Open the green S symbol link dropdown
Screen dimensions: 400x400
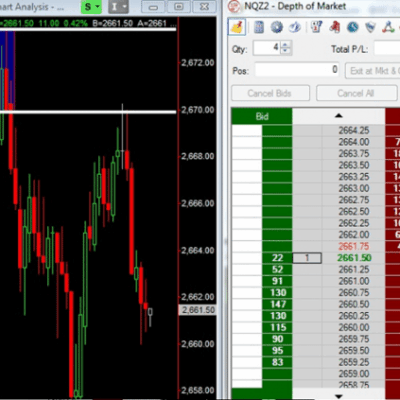(x=91, y=7)
